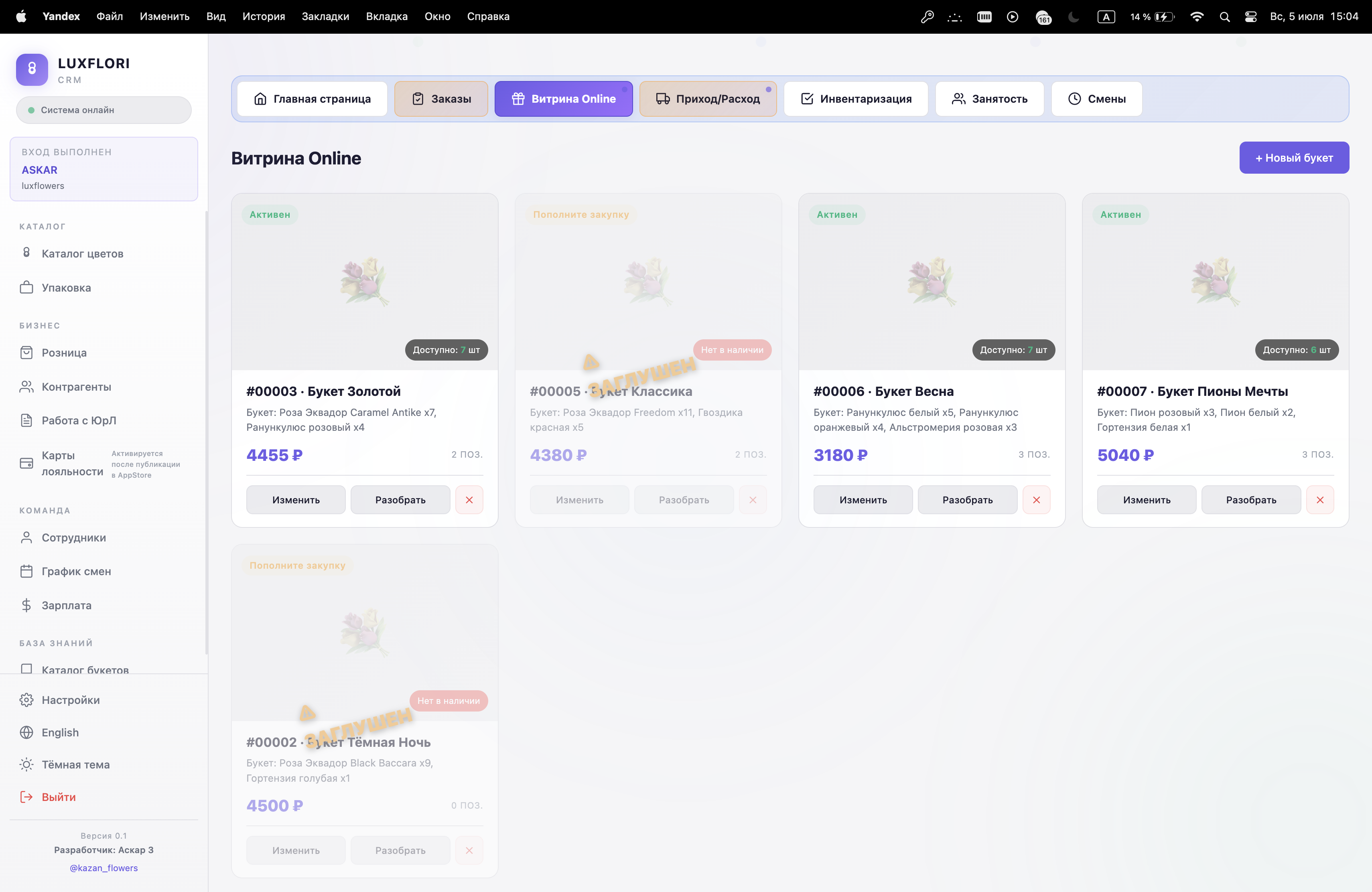
Task: Open Каталог цветов in sidebar
Action: 104,253
